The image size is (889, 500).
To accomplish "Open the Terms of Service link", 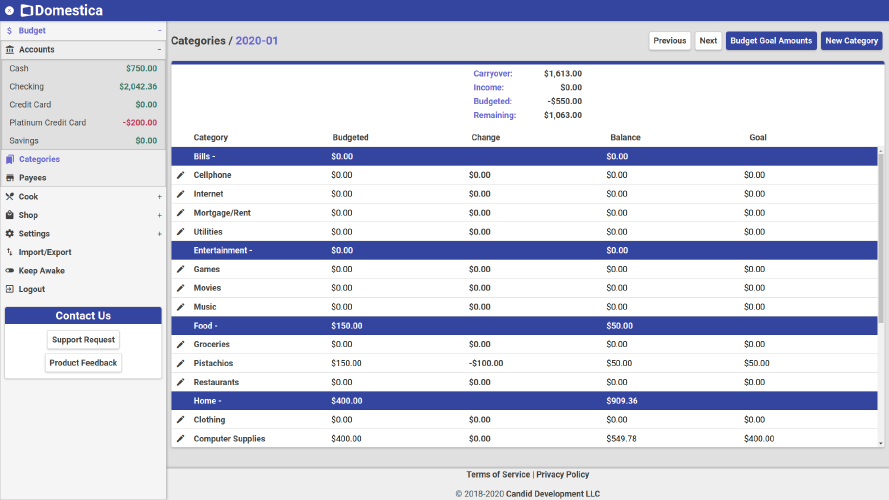I will pos(498,474).
